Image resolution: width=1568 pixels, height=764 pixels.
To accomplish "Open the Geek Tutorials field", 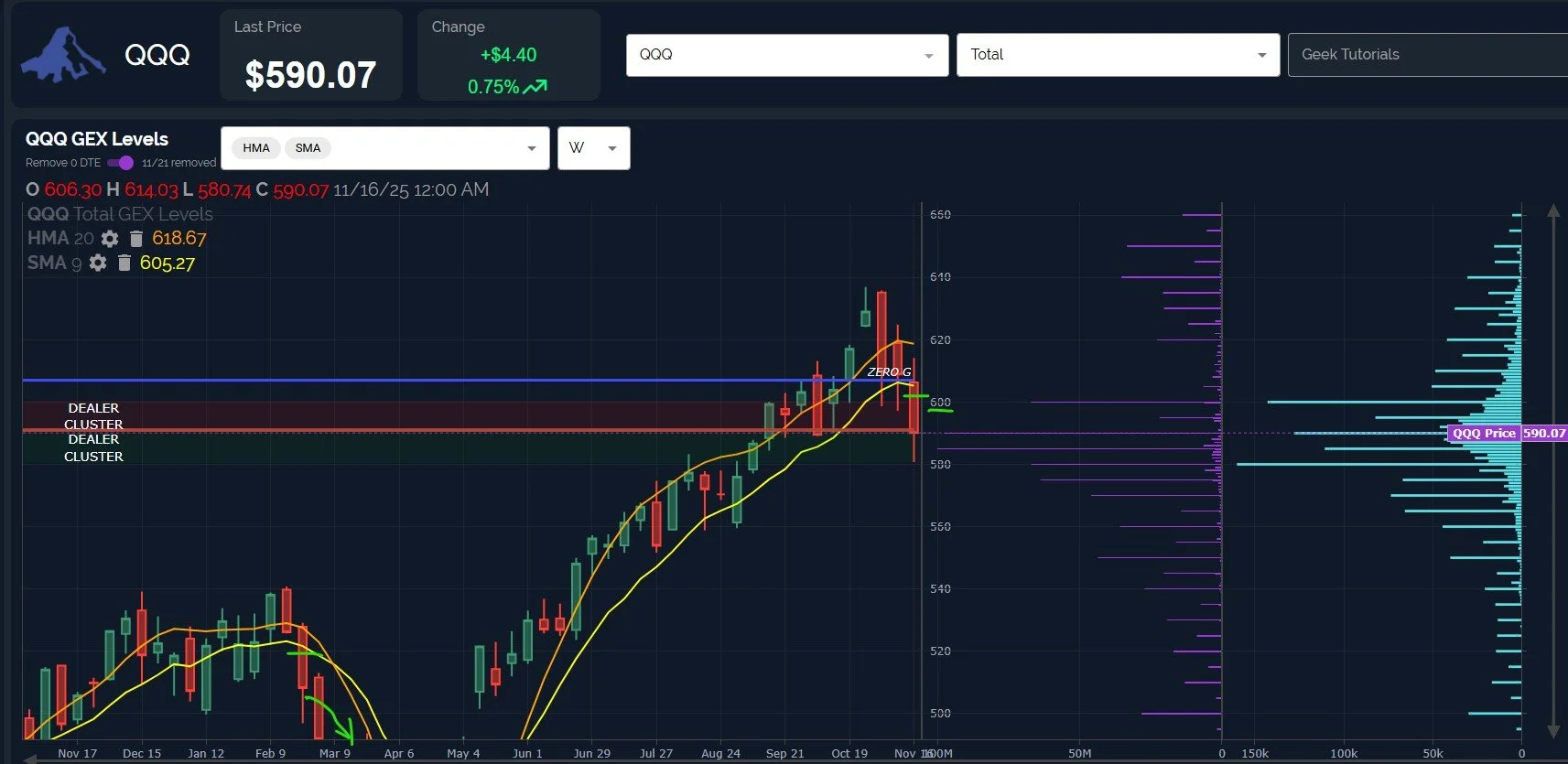I will click(x=1428, y=55).
